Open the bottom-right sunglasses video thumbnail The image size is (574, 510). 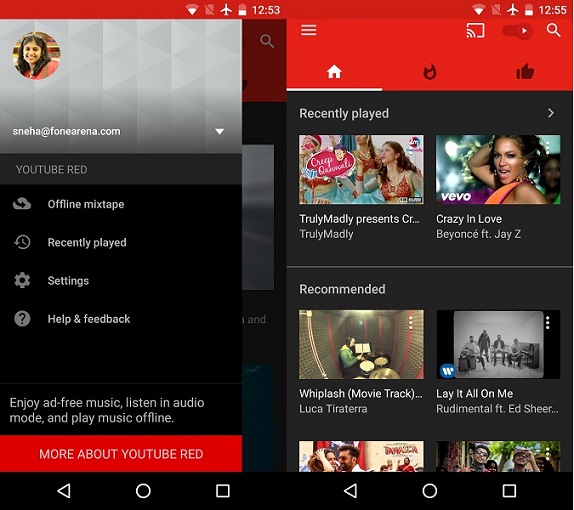[498, 456]
